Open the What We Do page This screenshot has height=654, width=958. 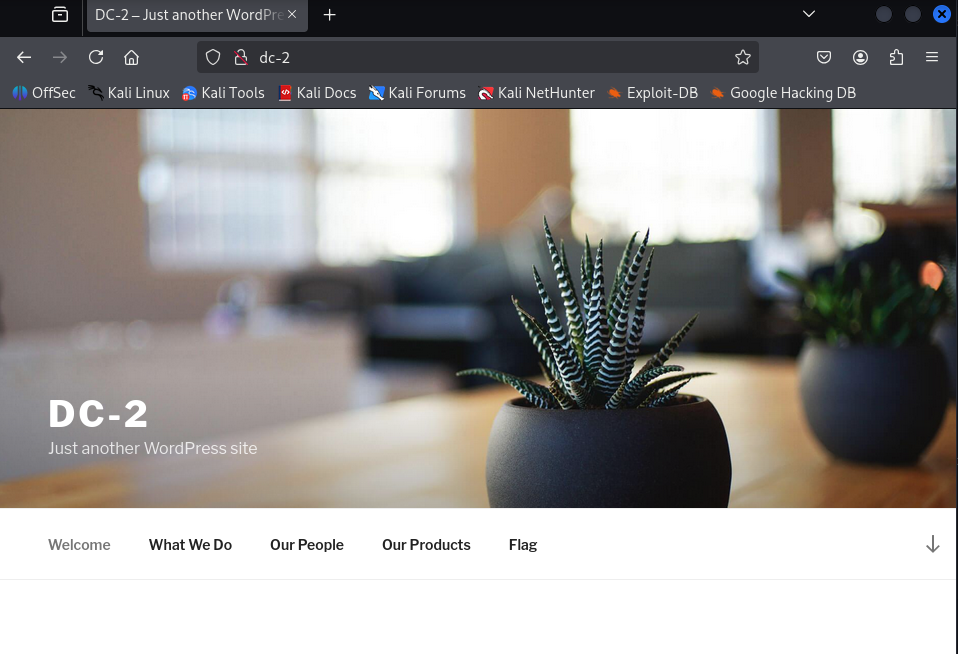(190, 545)
